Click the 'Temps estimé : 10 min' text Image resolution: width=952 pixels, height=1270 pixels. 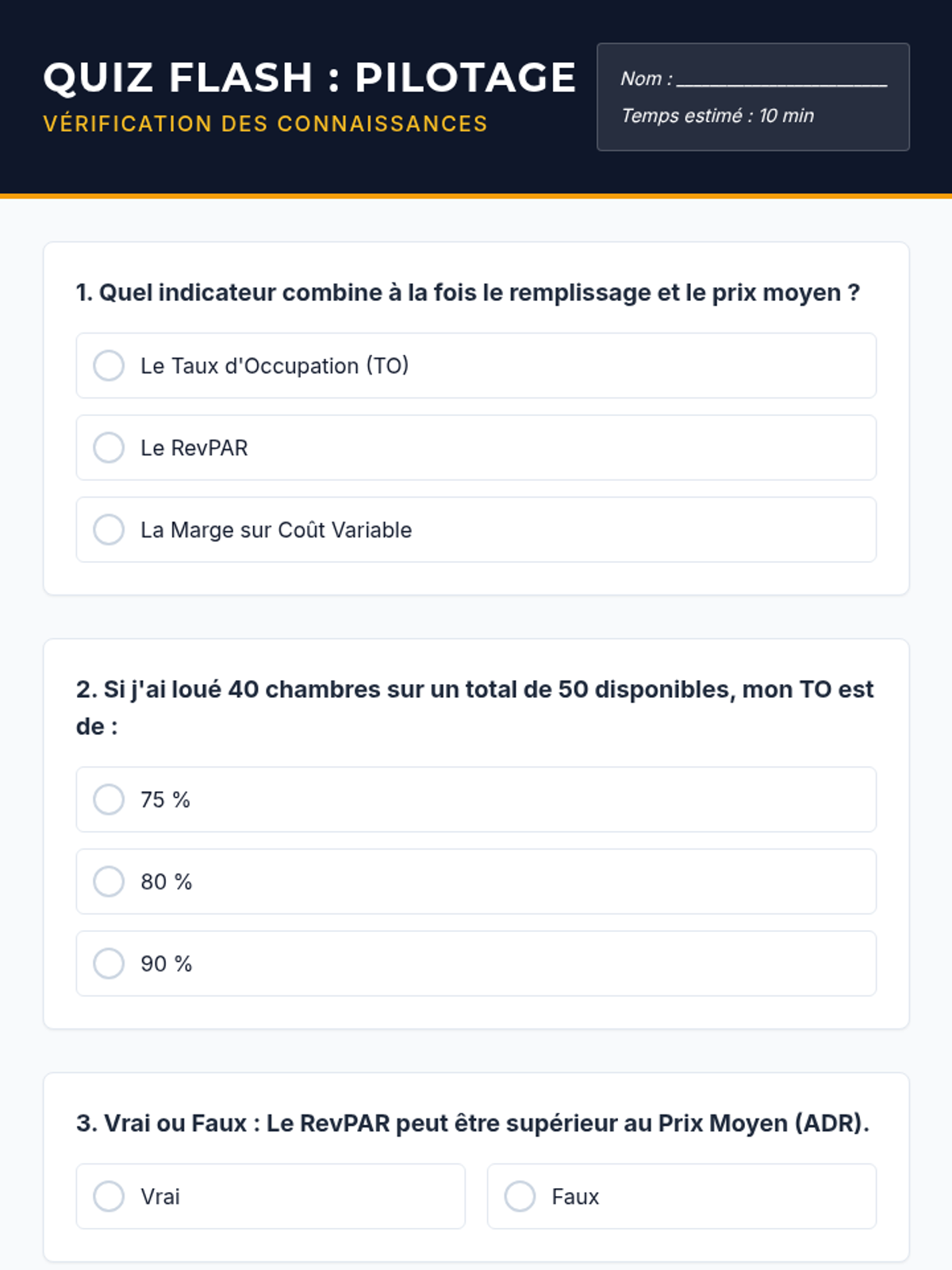pyautogui.click(x=717, y=116)
